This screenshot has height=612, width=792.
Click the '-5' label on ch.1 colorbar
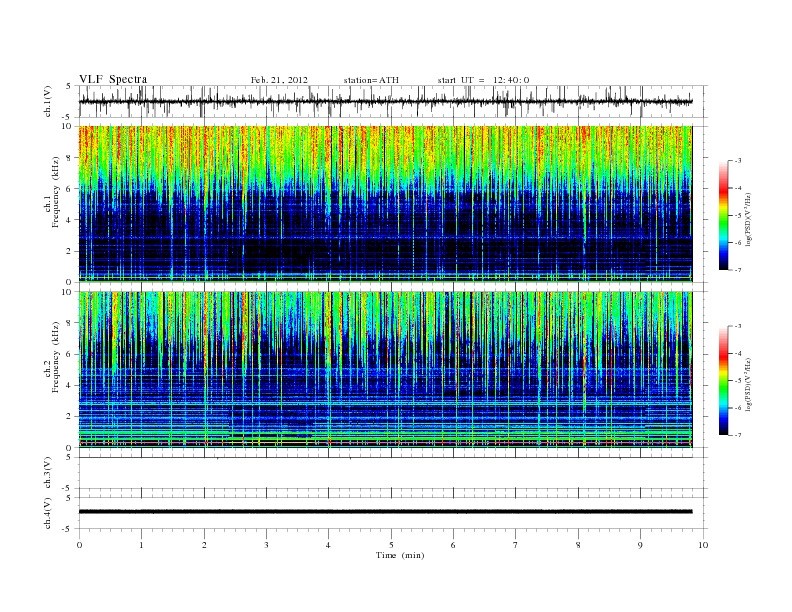(738, 215)
